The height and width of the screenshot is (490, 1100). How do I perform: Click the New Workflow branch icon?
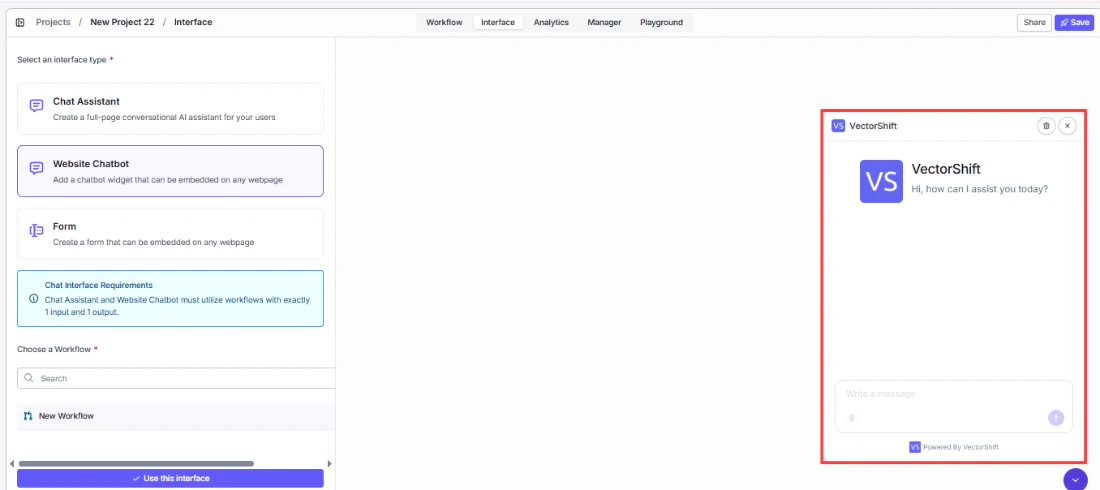tap(28, 416)
